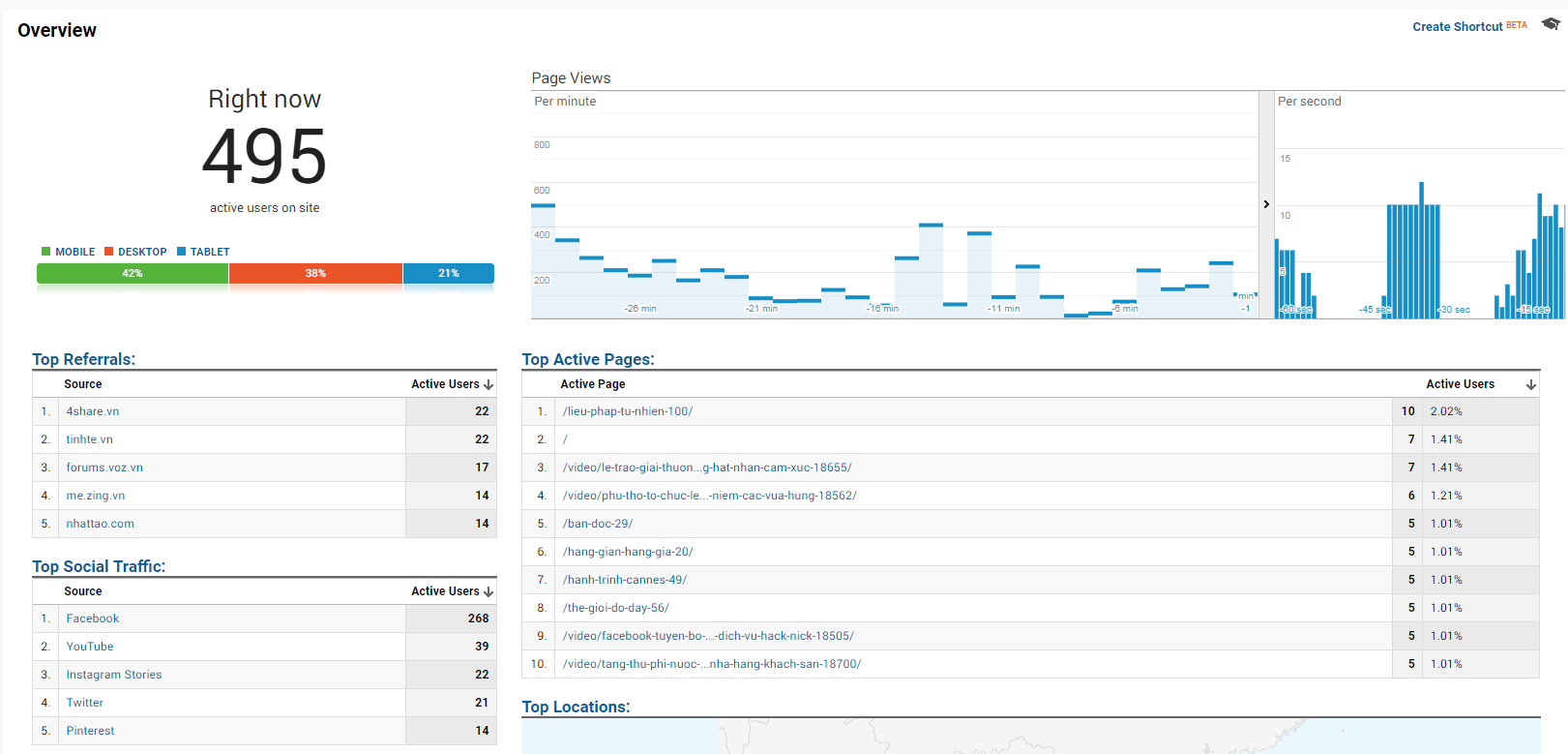The height and width of the screenshot is (754, 1568).
Task: Open the me.zing.vn referral source
Action: tap(96, 496)
